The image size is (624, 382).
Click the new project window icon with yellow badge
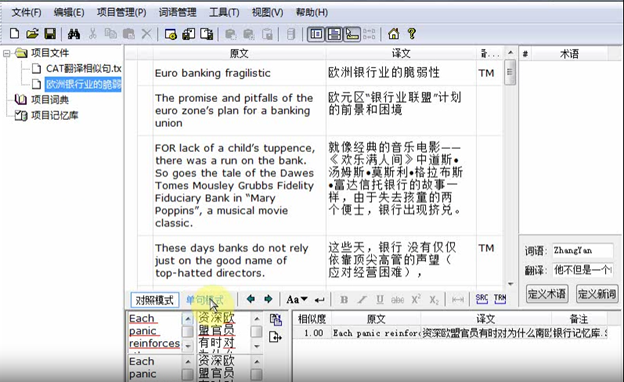point(170,34)
